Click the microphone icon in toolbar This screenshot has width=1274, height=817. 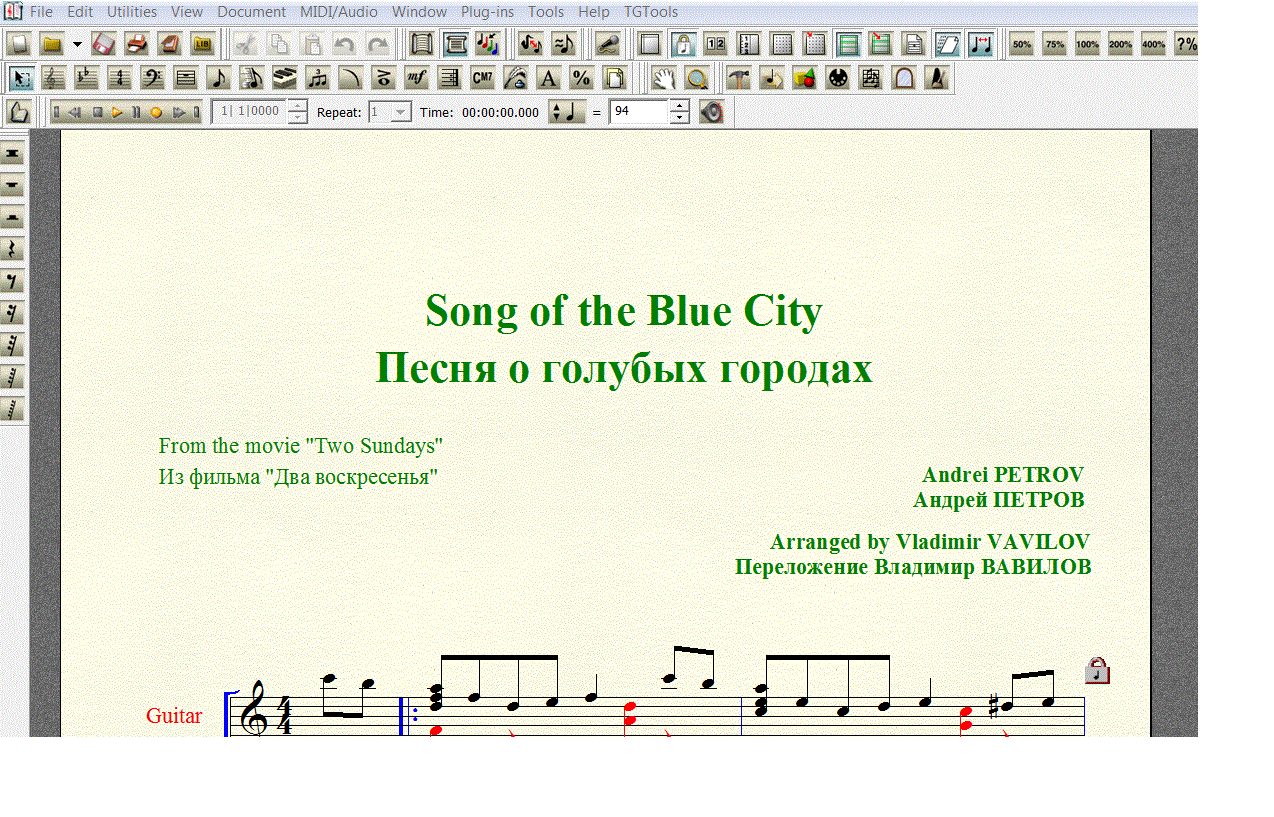click(608, 44)
